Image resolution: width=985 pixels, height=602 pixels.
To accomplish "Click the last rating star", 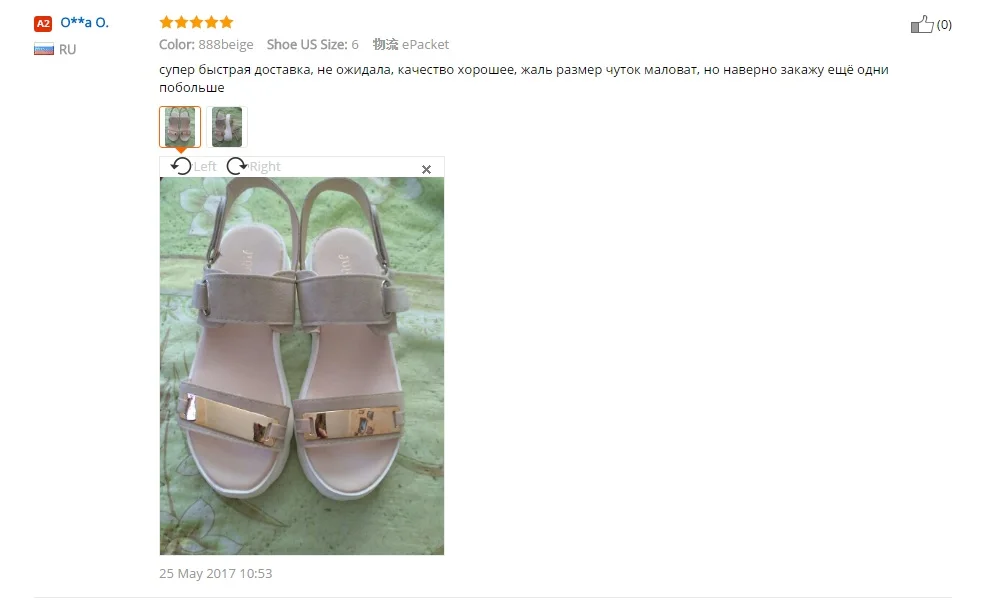I will (226, 22).
